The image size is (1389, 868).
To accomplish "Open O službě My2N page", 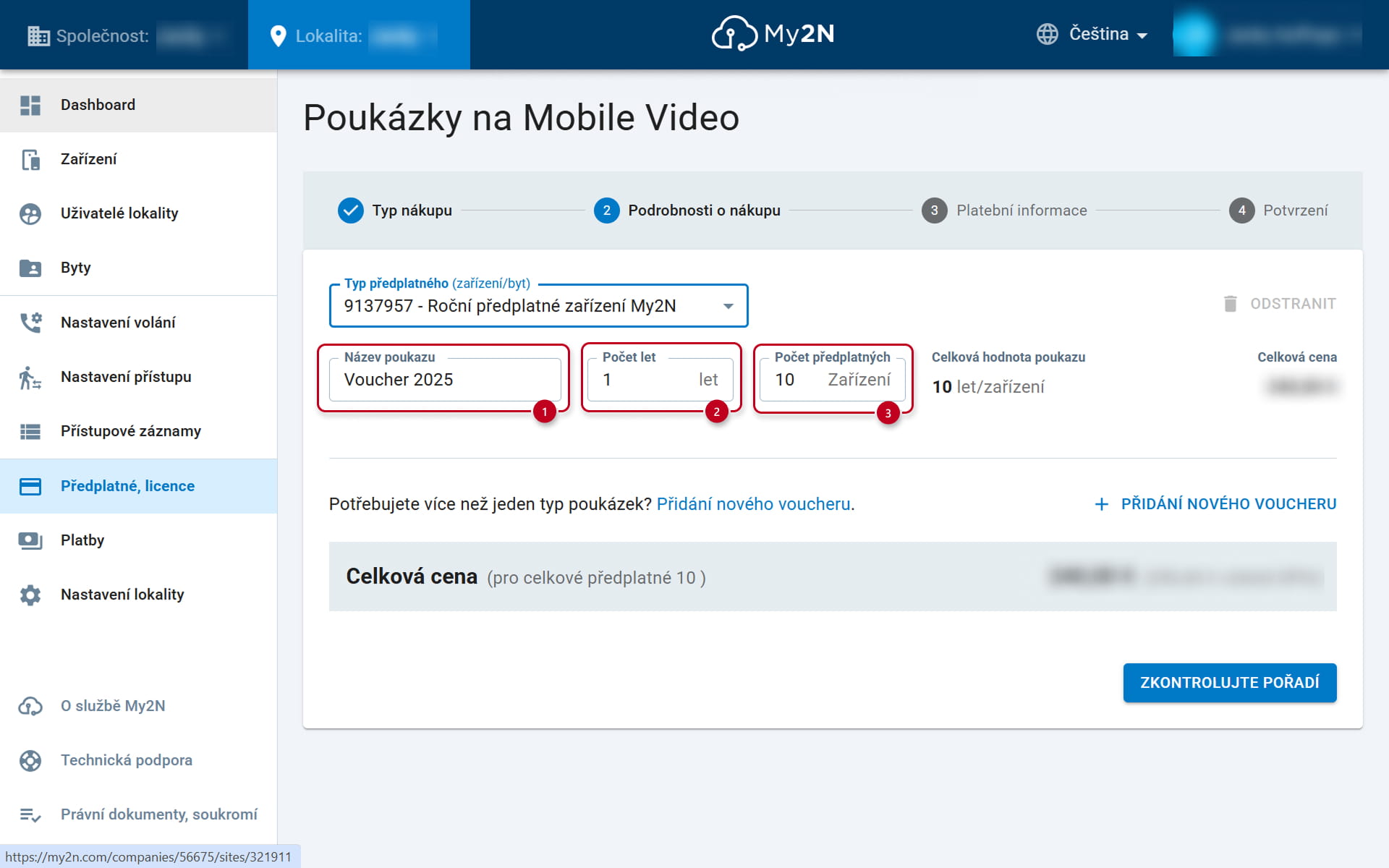I will pos(138,706).
